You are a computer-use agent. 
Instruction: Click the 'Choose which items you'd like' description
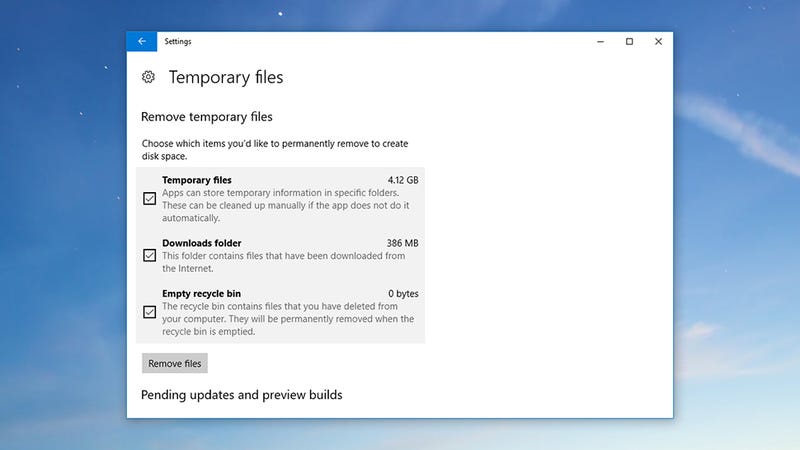[275, 150]
